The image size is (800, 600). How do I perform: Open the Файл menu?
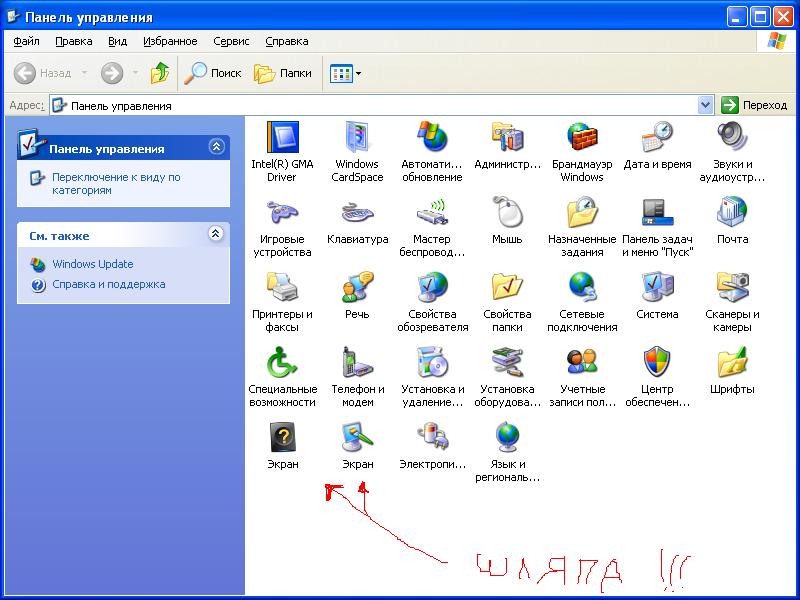click(x=26, y=41)
